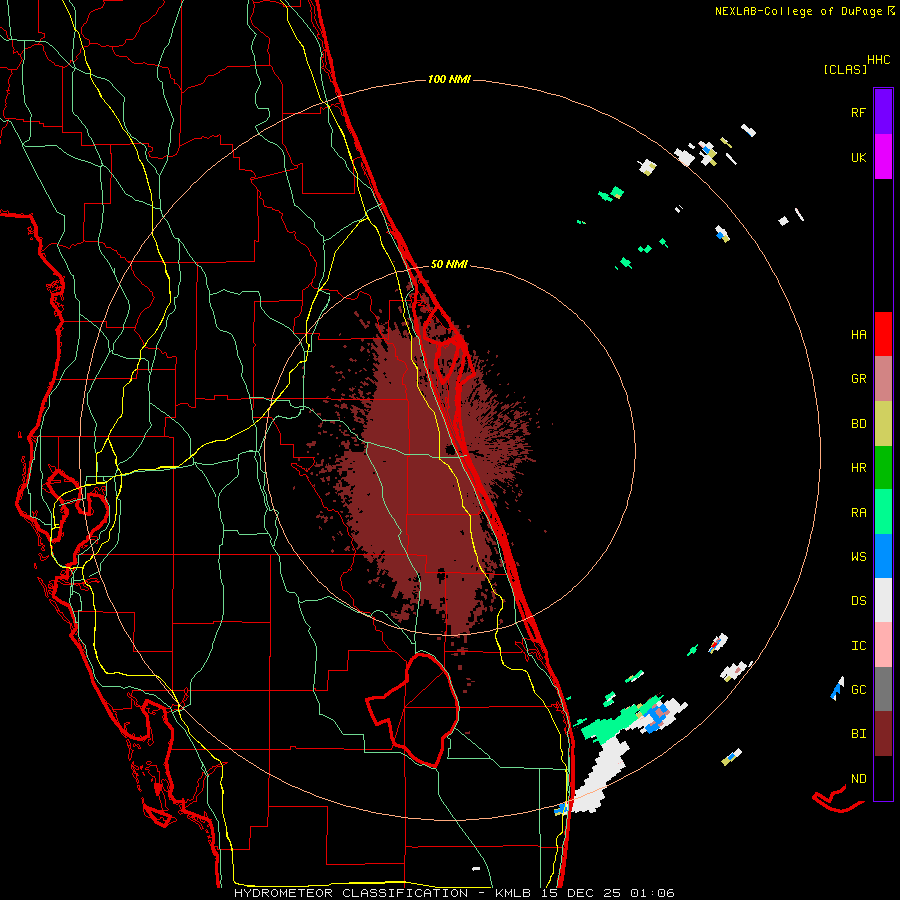Click the GC gray legend color block
The image size is (900, 900).
883,689
